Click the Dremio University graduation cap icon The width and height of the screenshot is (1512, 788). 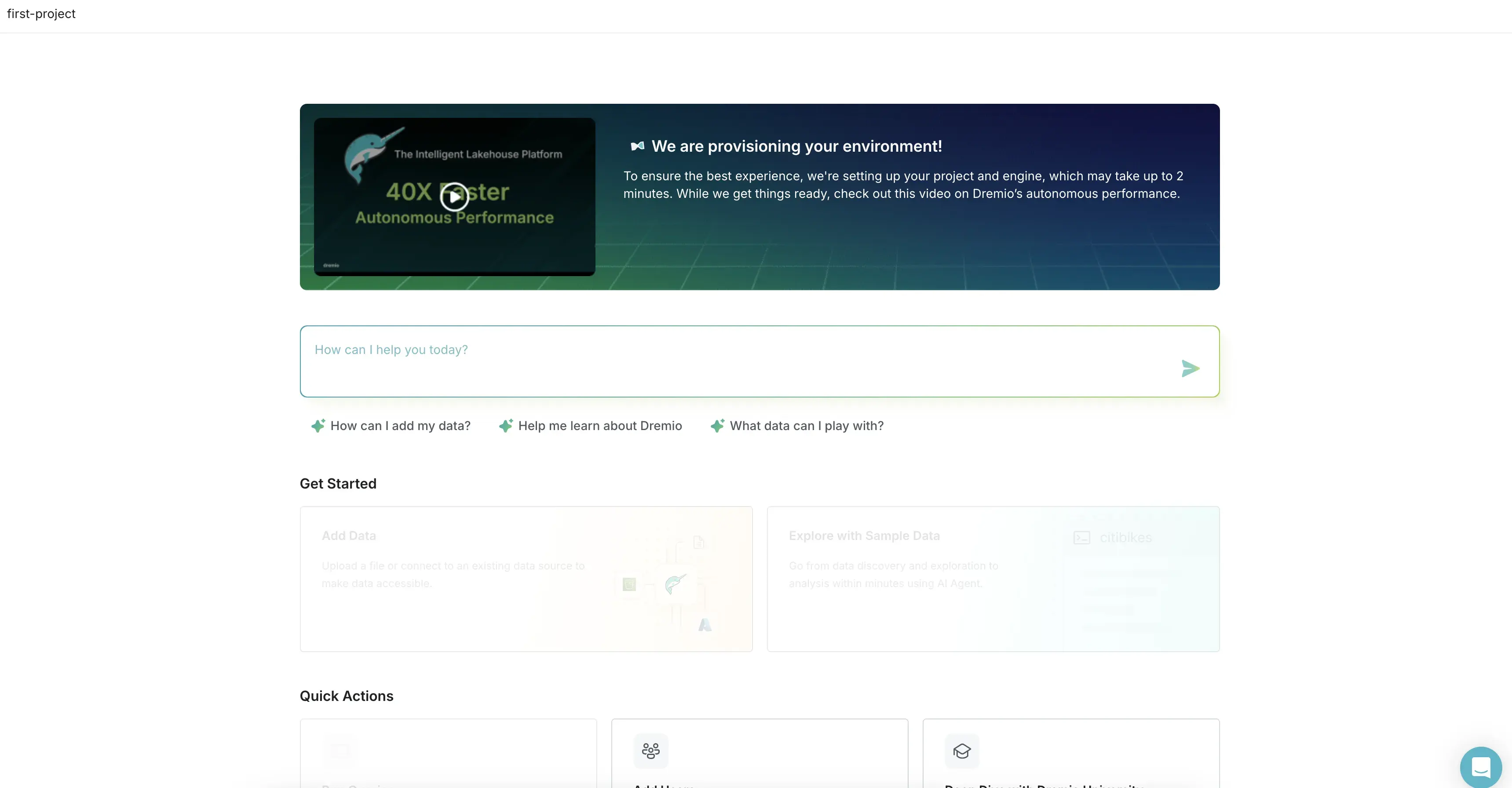click(x=962, y=751)
